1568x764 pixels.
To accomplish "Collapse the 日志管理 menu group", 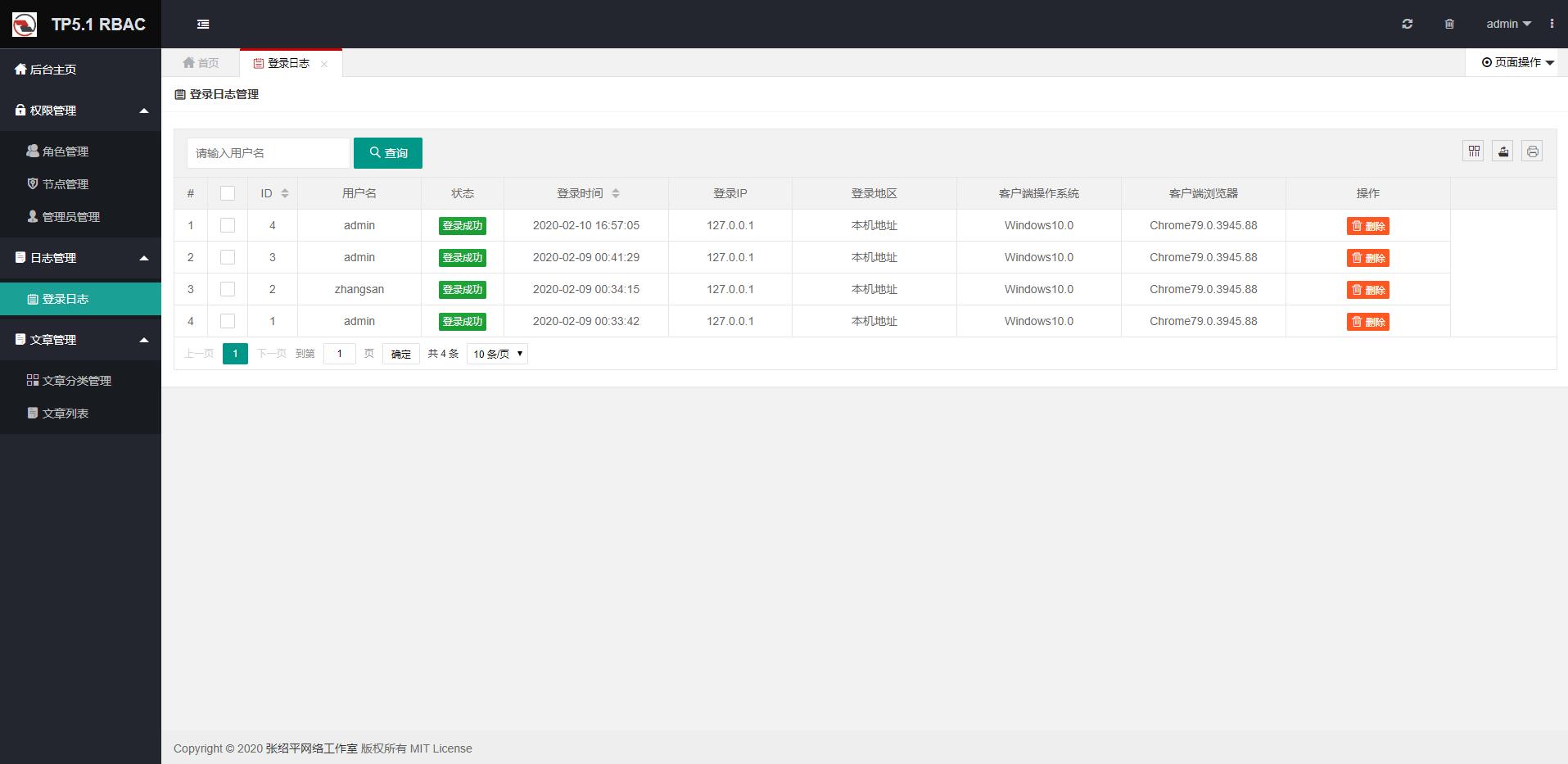I will 80,258.
